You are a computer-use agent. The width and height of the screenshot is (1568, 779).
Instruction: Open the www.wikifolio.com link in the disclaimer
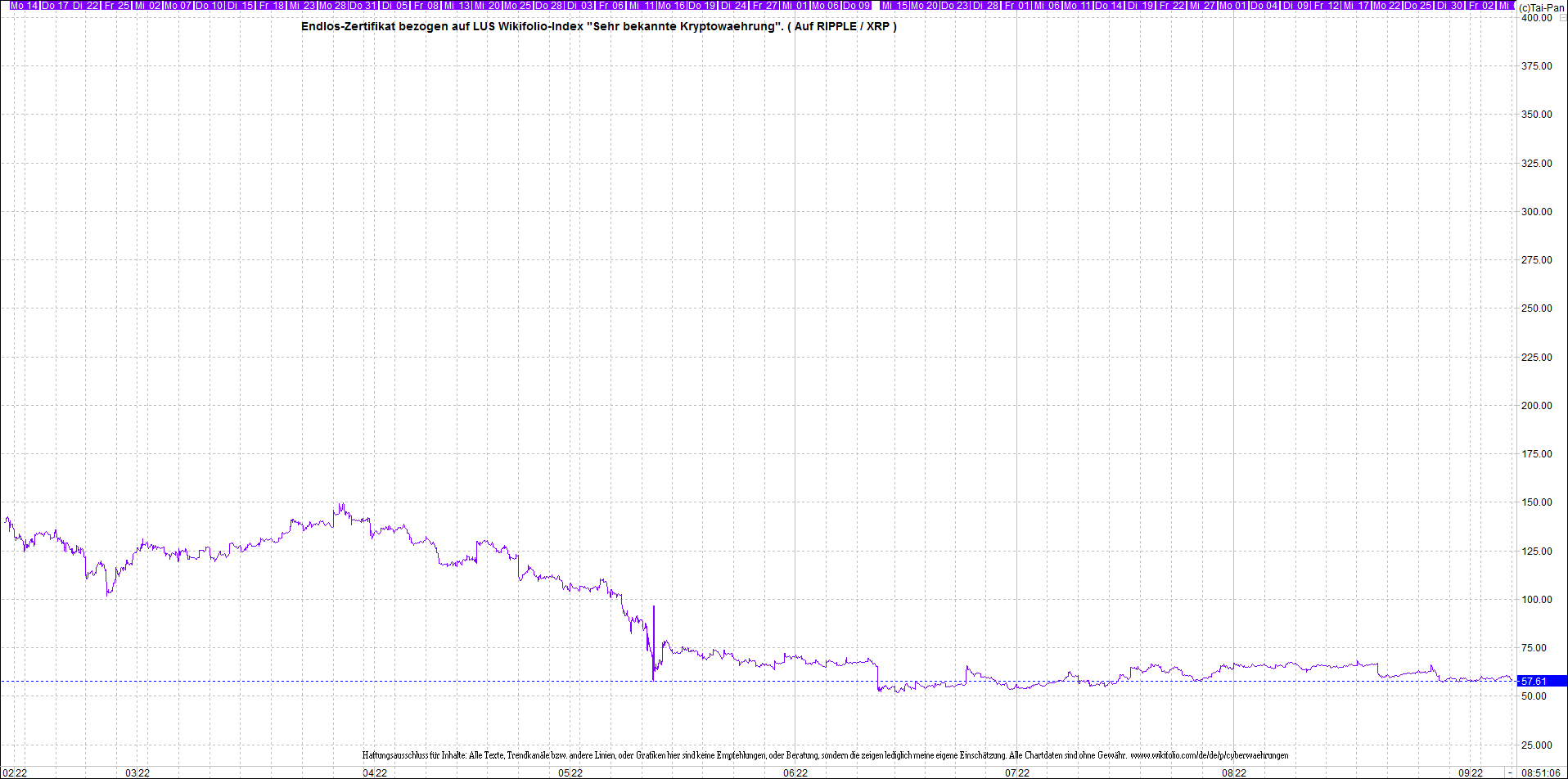point(1210,755)
